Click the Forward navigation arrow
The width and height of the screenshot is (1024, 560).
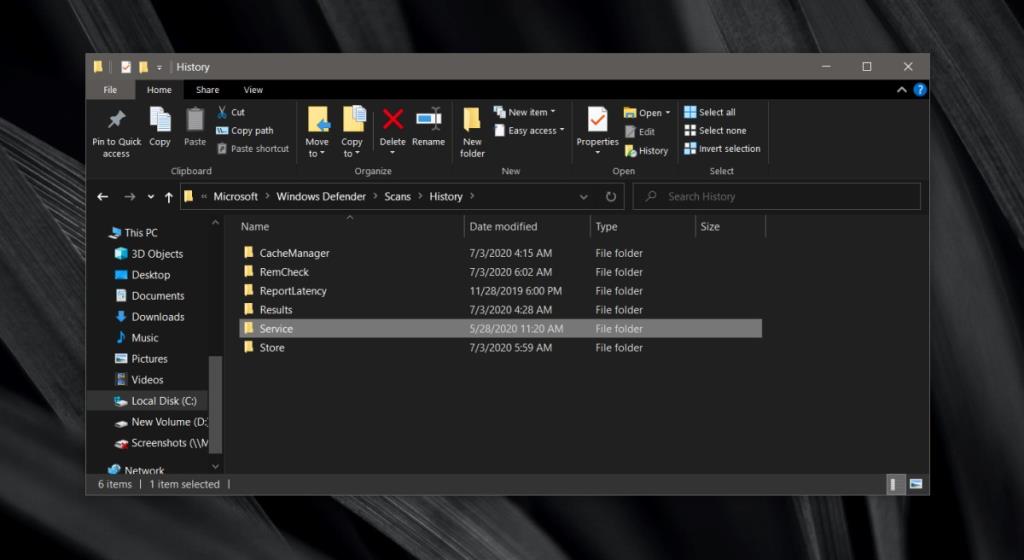[x=129, y=196]
